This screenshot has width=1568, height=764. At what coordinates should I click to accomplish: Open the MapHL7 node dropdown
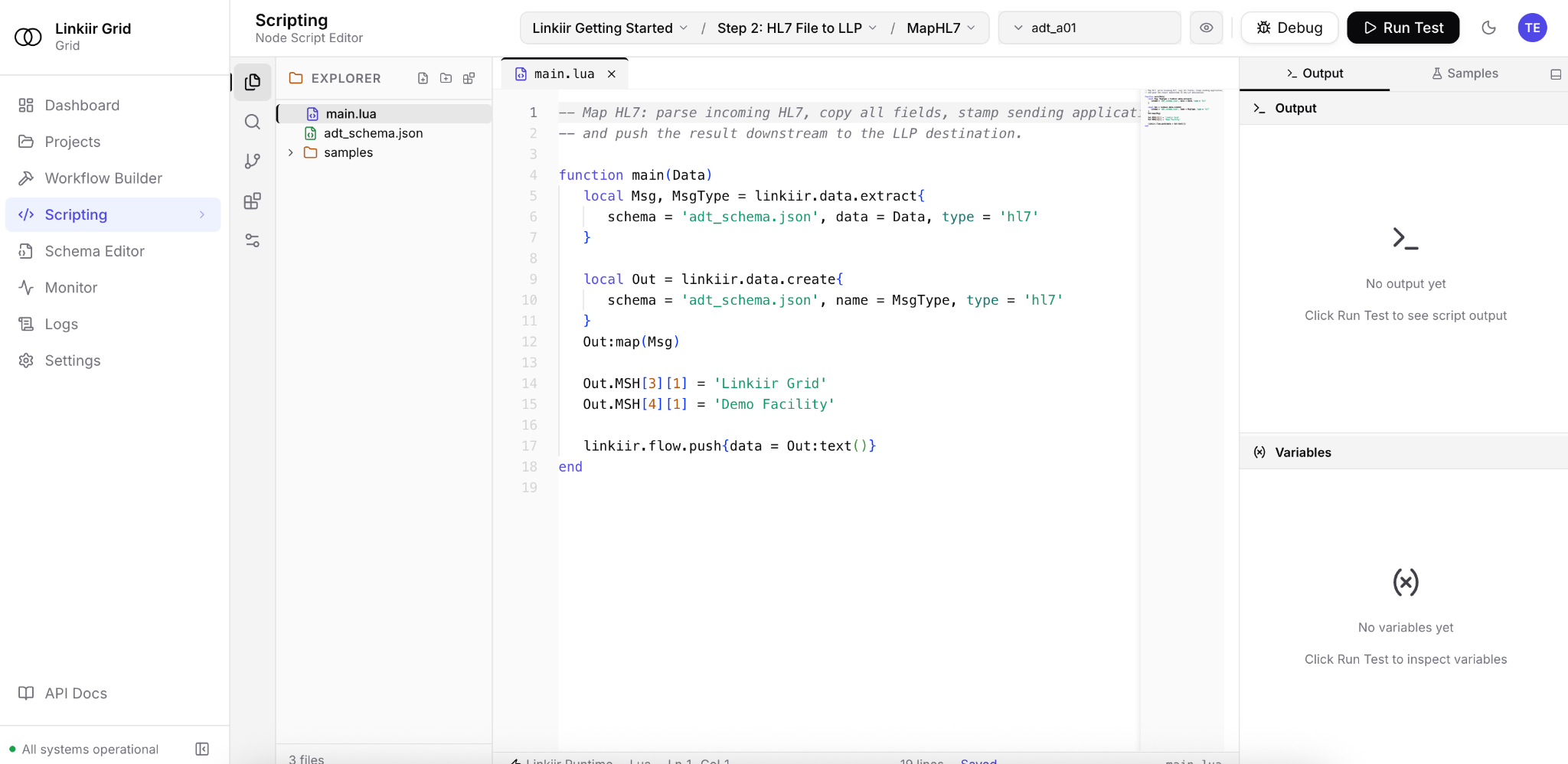pos(941,28)
